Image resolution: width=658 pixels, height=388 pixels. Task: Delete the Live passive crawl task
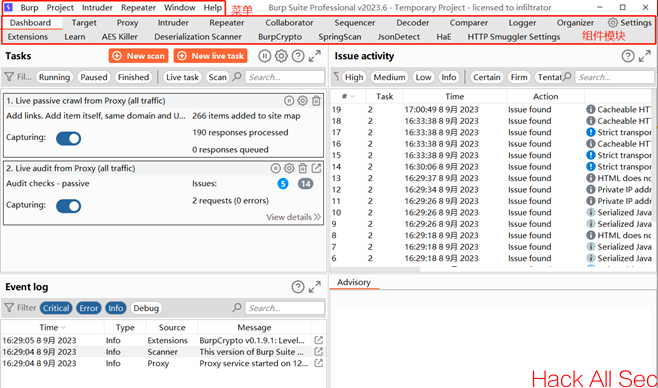click(x=316, y=101)
